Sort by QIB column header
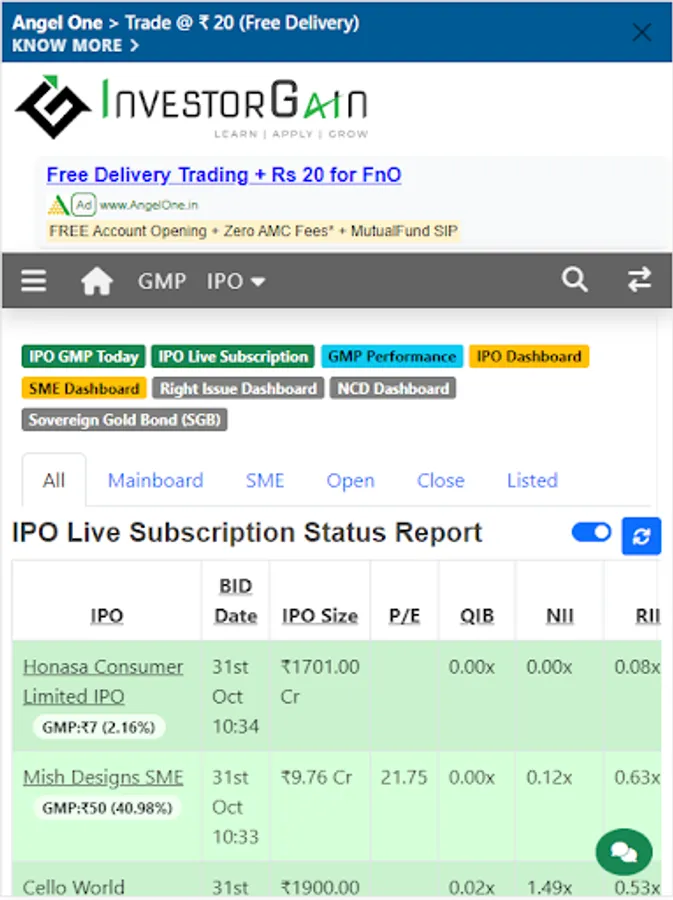Screen dimensions: 673x900 point(477,615)
